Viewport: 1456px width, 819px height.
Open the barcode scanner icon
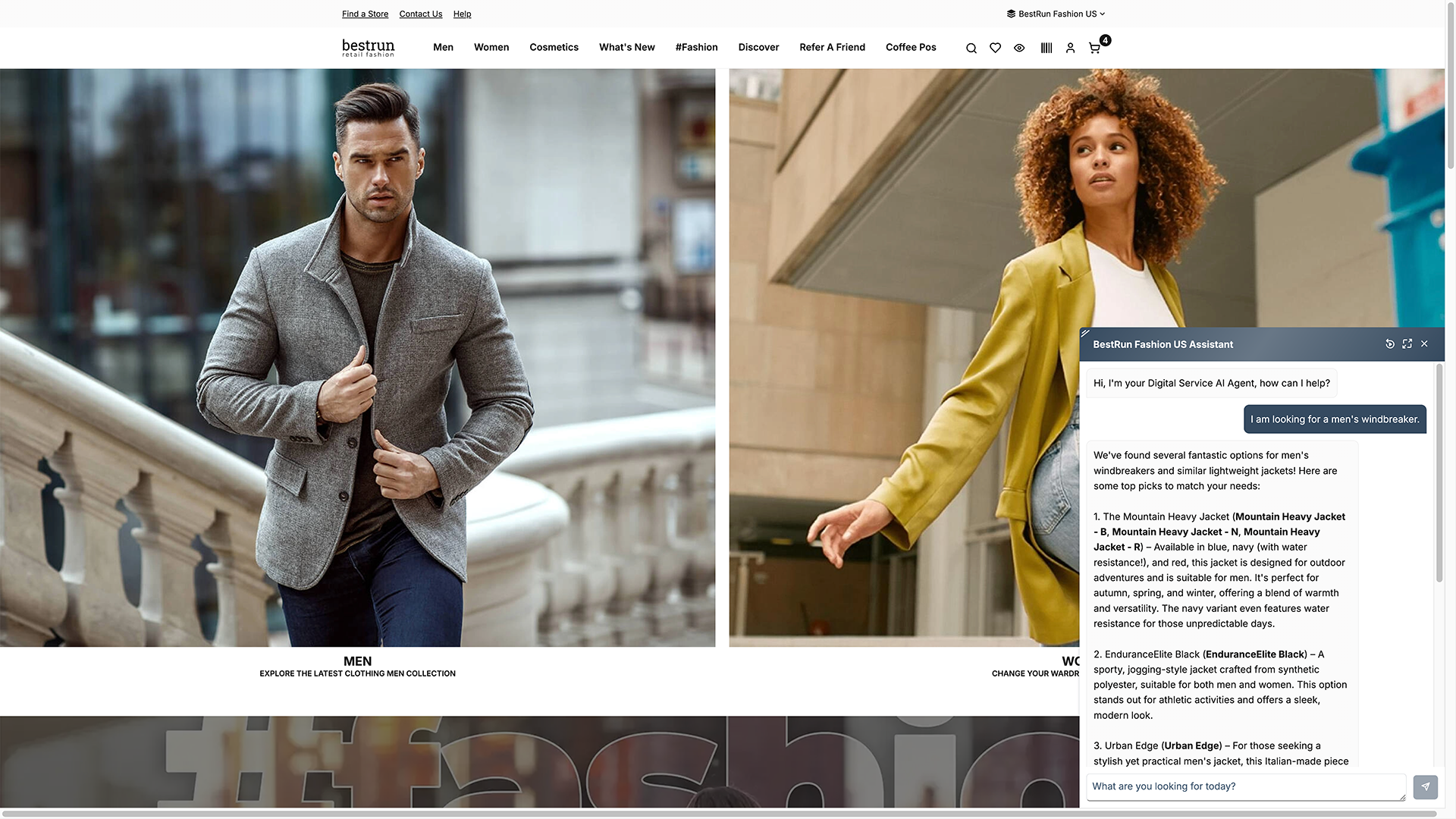click(1046, 48)
